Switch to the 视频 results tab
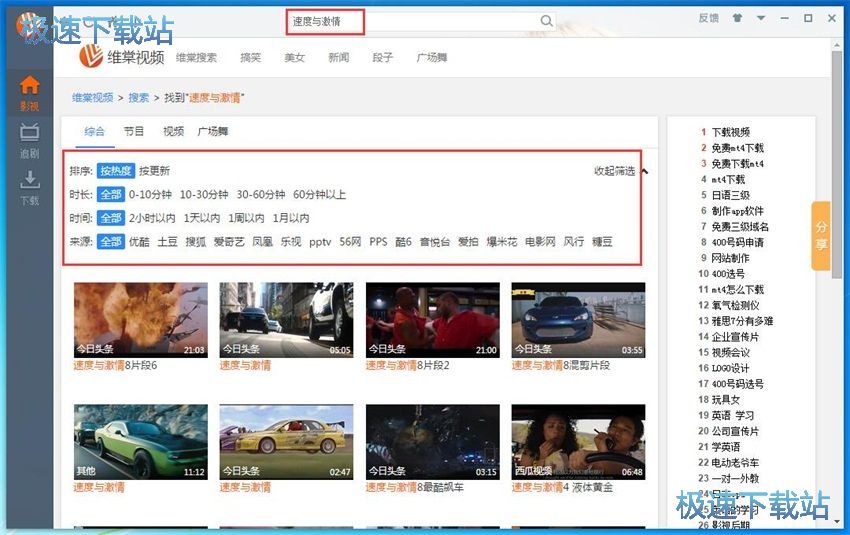 click(173, 131)
